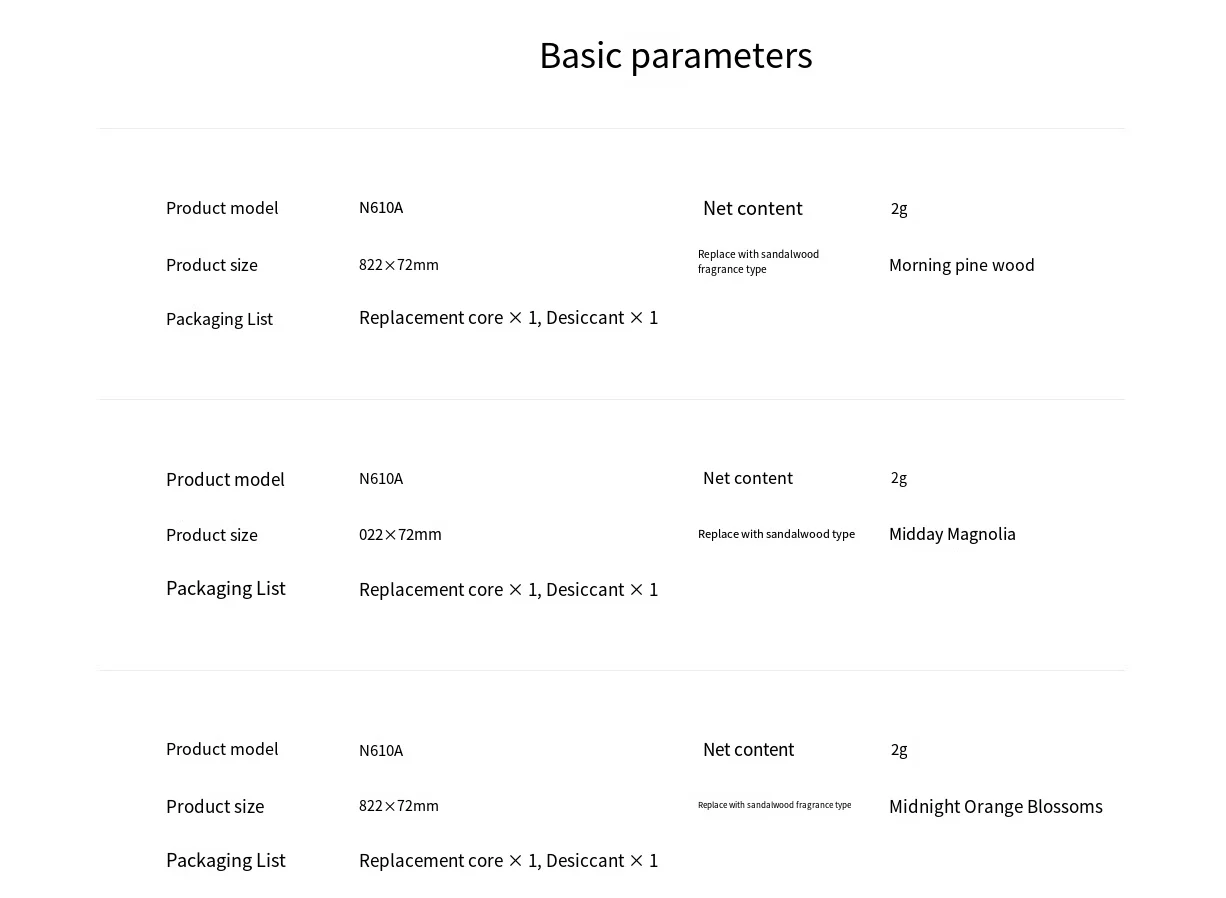Click the "Midday Magnolia" fragrance value
1226x898 pixels.
(x=952, y=534)
